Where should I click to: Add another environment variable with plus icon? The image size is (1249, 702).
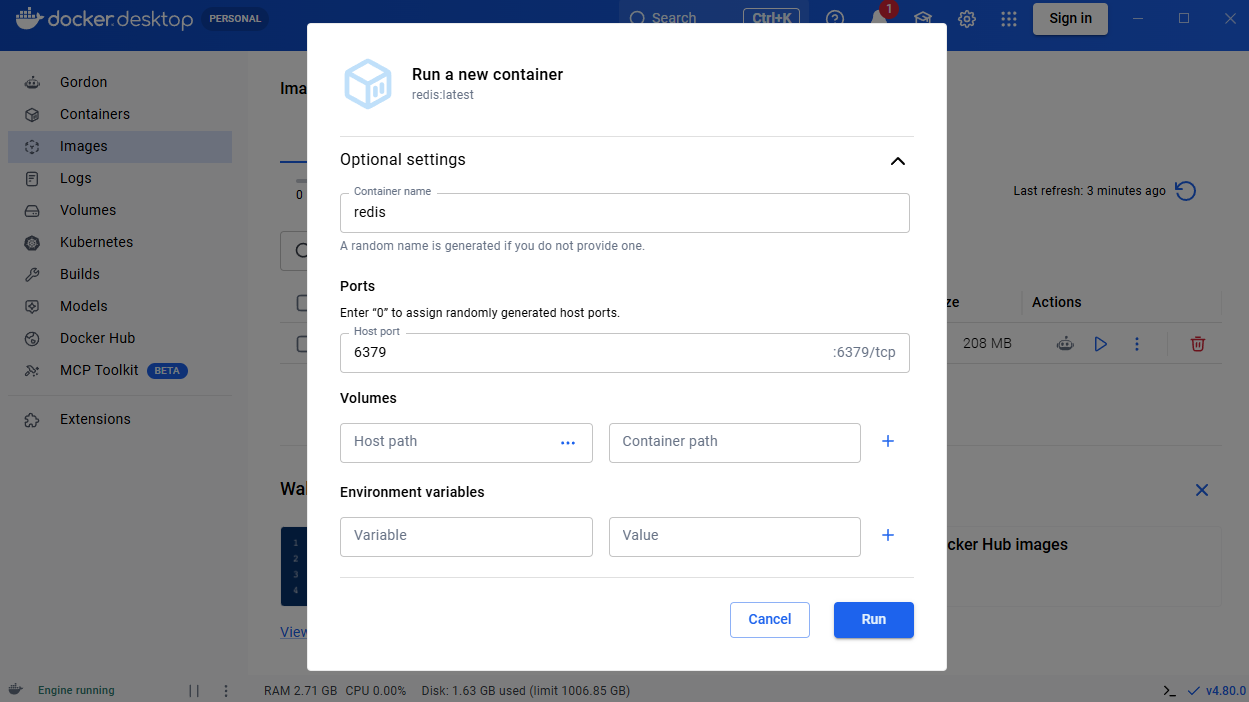[x=887, y=535]
